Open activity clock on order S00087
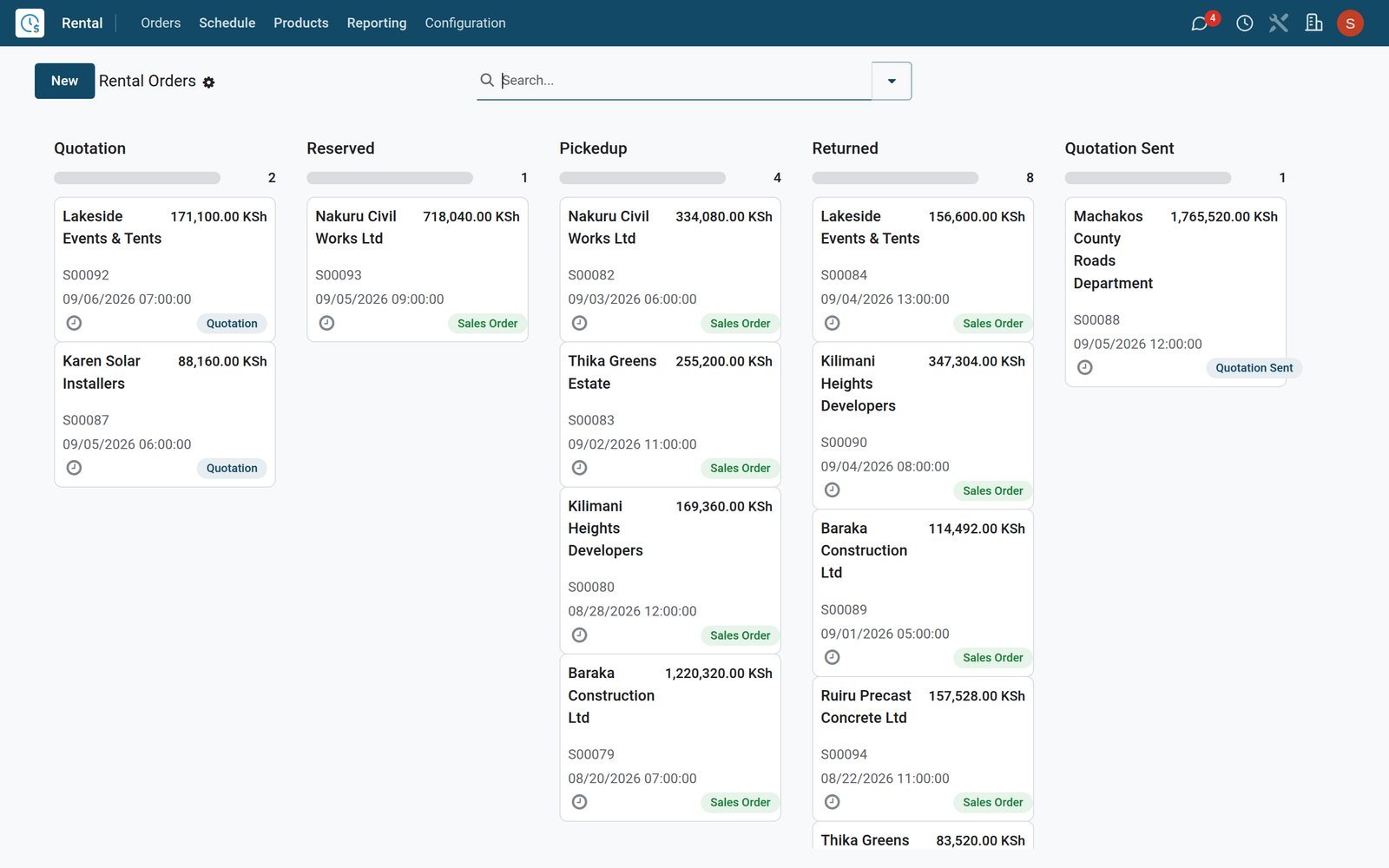 click(x=75, y=468)
